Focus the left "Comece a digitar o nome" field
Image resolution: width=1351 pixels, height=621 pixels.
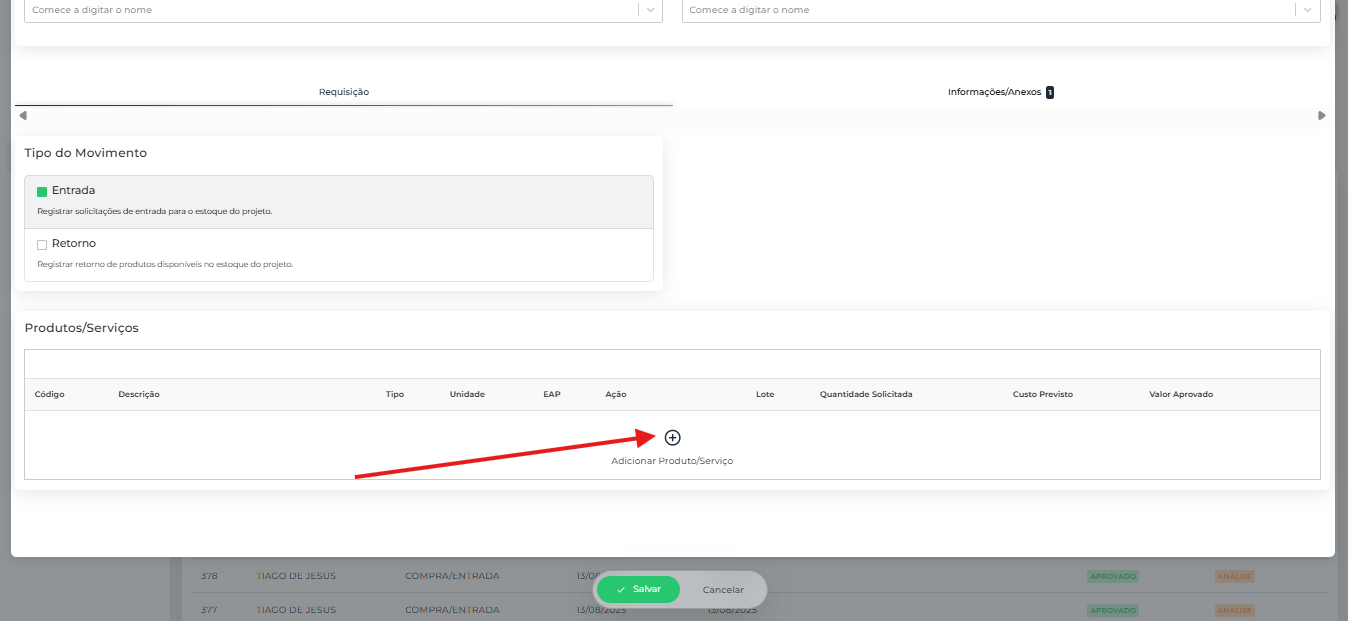(x=330, y=10)
